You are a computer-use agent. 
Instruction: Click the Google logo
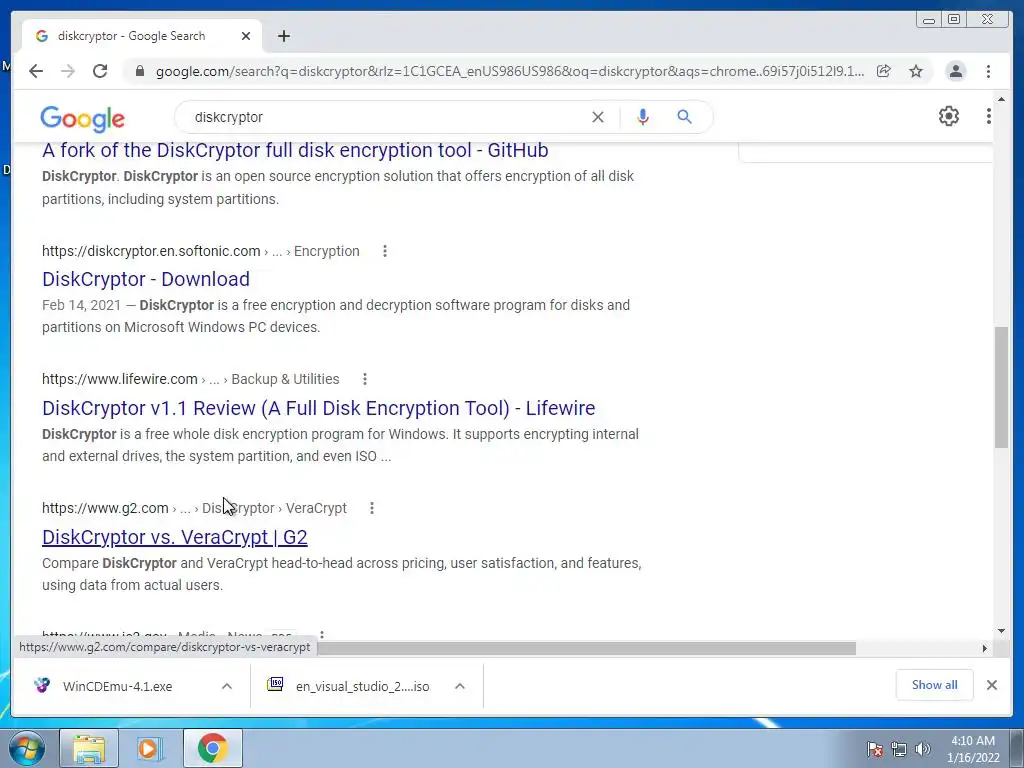click(82, 118)
